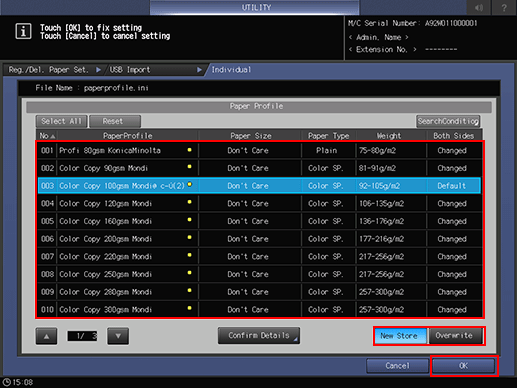517x388 pixels.
Task: Select row 010 Color Copy 300gsm Mondi
Action: [x=259, y=309]
